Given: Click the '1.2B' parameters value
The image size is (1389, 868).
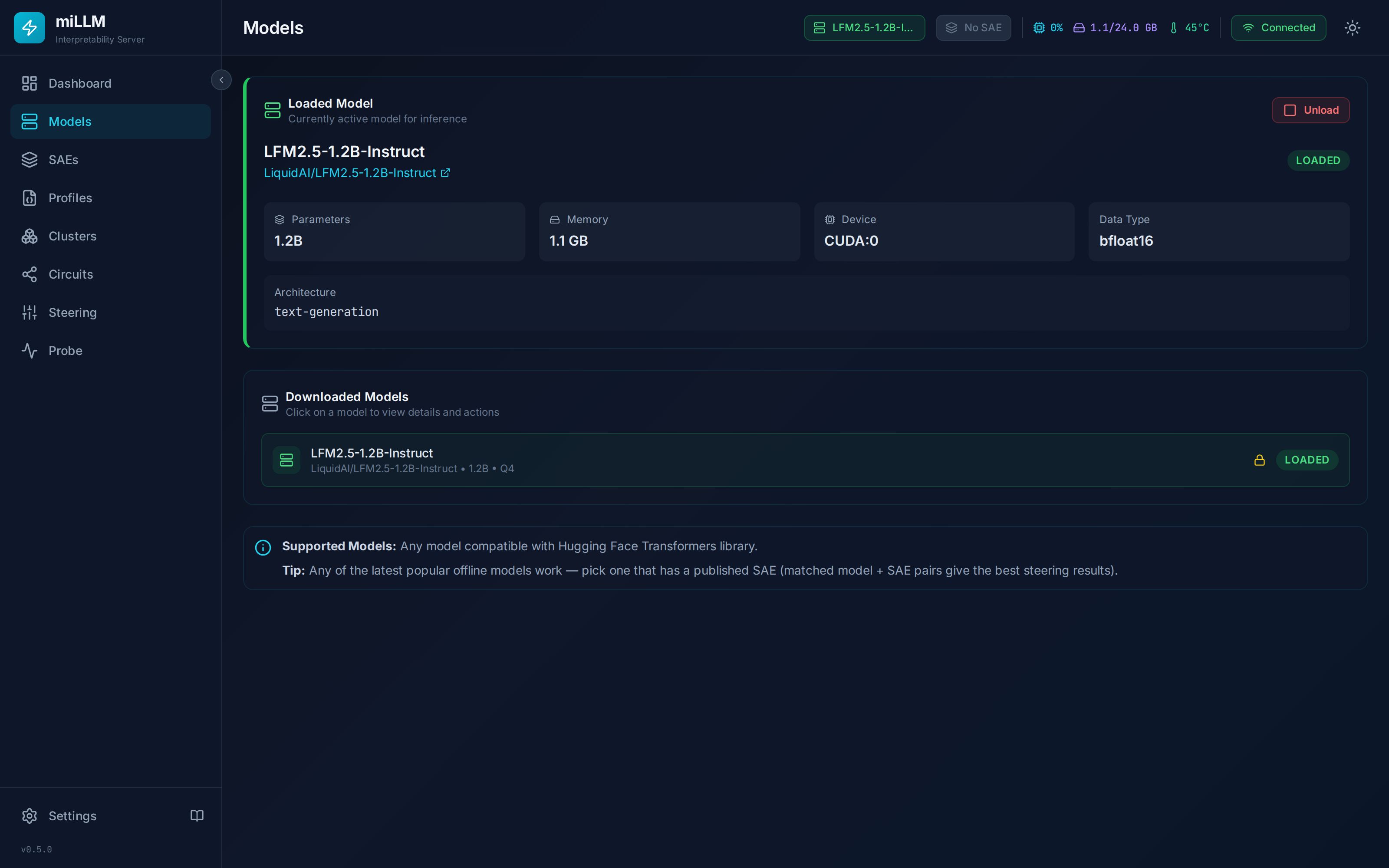Looking at the screenshot, I should (x=288, y=240).
